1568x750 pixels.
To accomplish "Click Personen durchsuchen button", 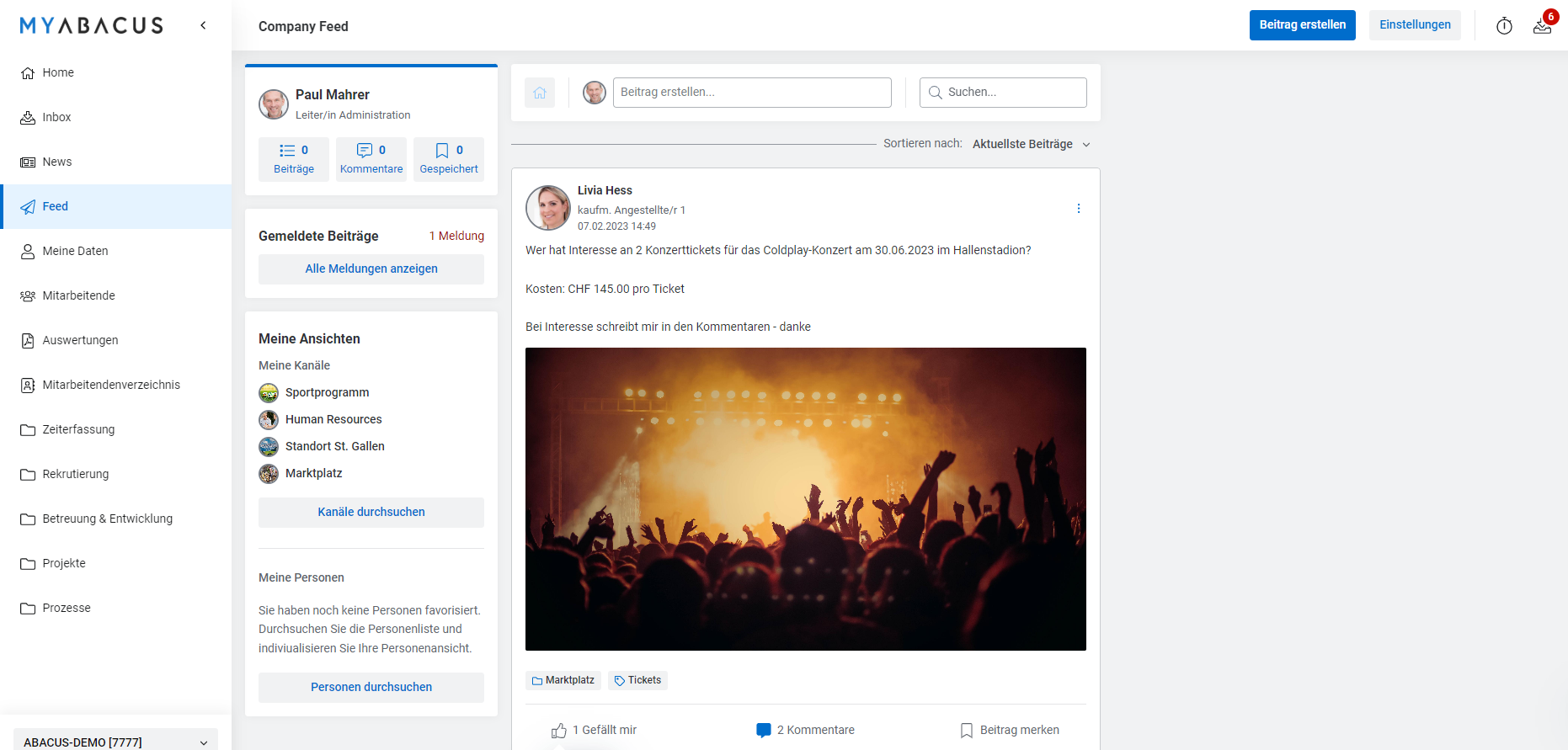I will coord(371,687).
